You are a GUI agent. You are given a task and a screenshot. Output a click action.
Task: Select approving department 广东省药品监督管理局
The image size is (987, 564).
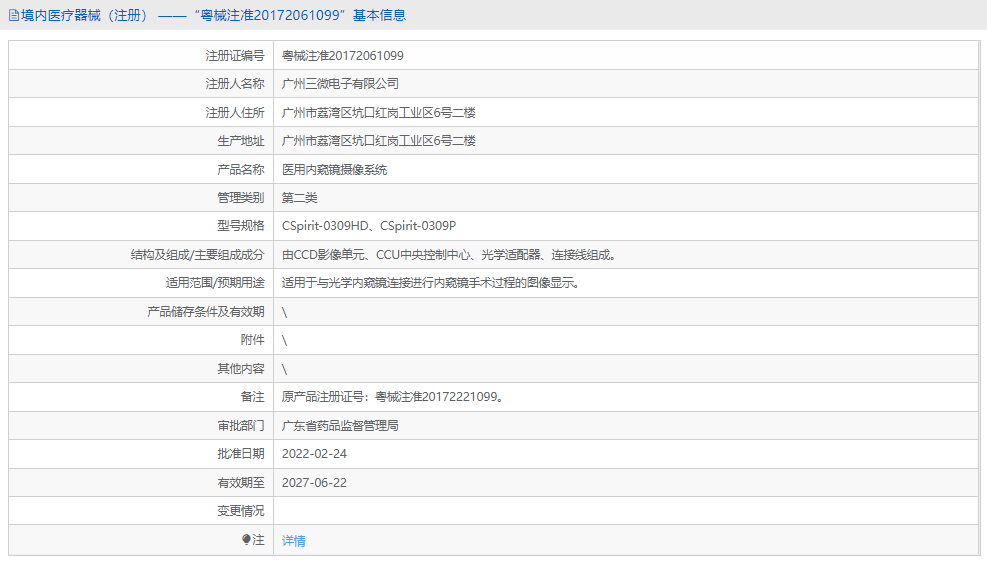pyautogui.click(x=340, y=426)
